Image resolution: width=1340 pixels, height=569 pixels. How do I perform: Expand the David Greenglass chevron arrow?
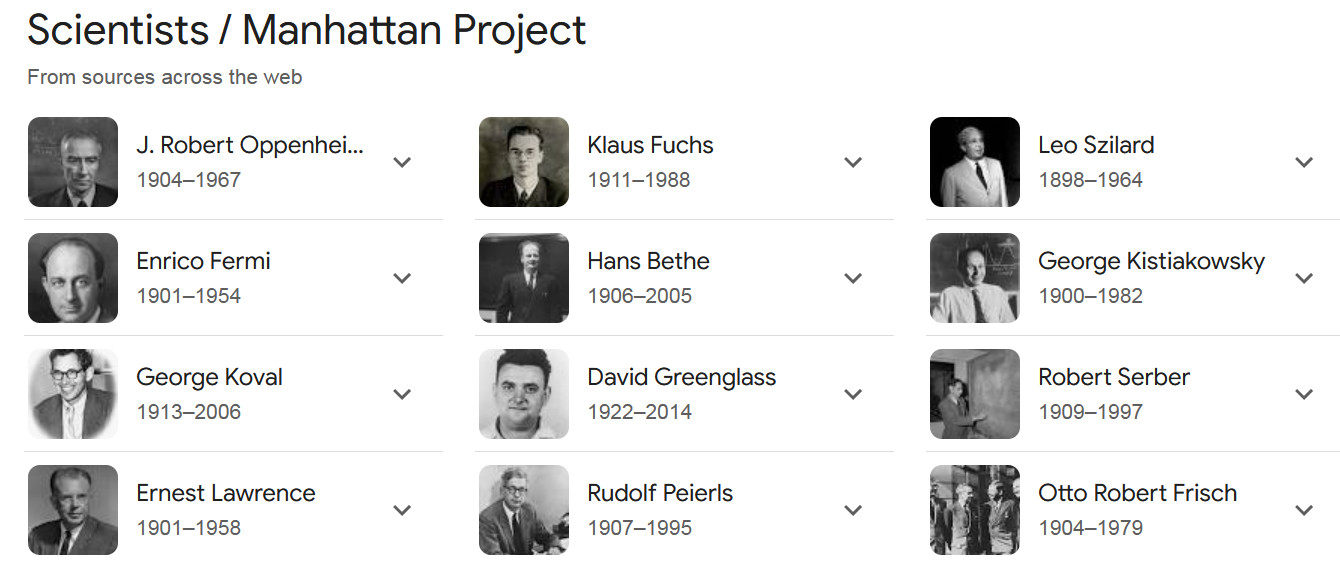[x=853, y=394]
